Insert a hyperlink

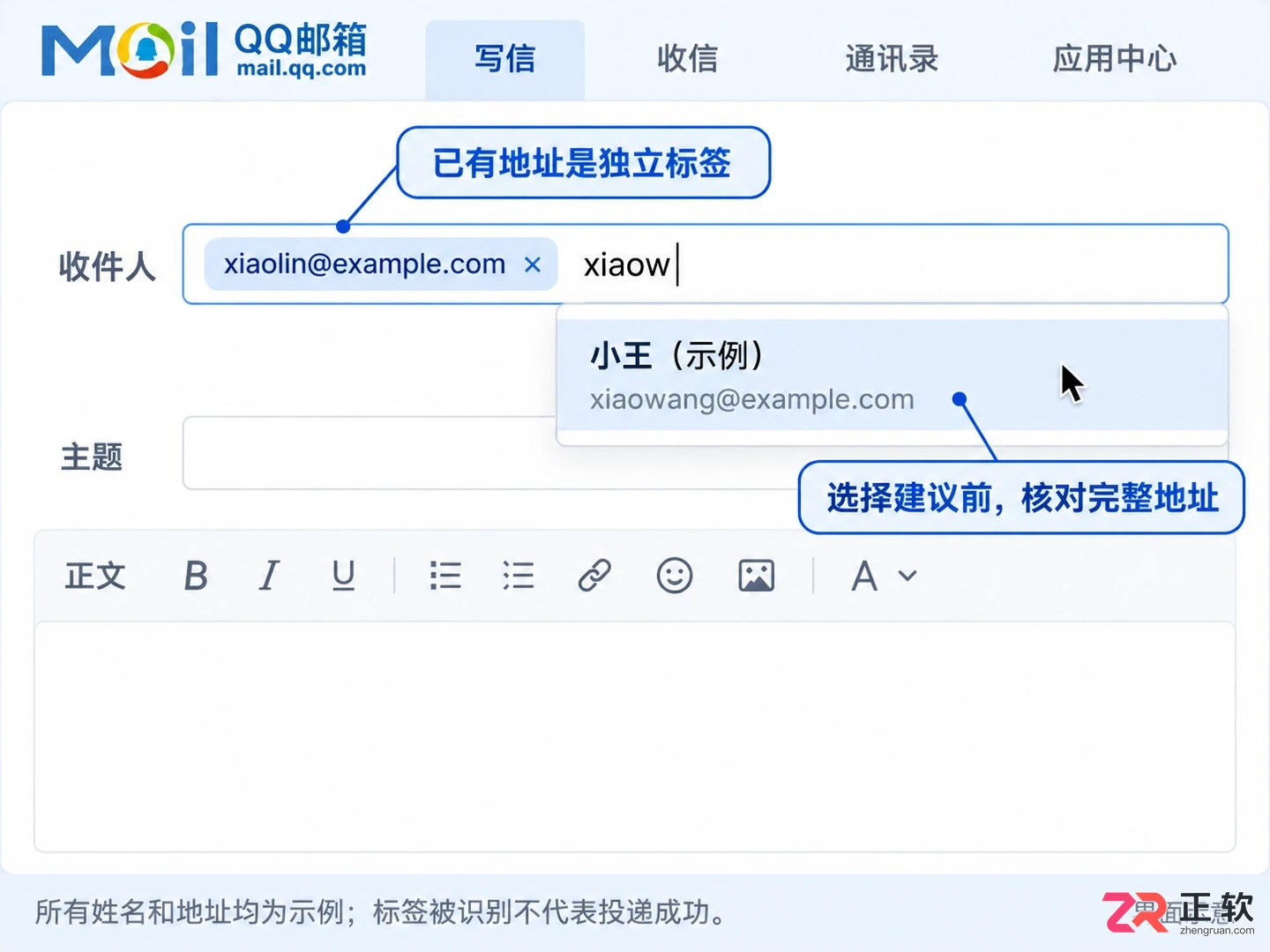click(x=594, y=576)
